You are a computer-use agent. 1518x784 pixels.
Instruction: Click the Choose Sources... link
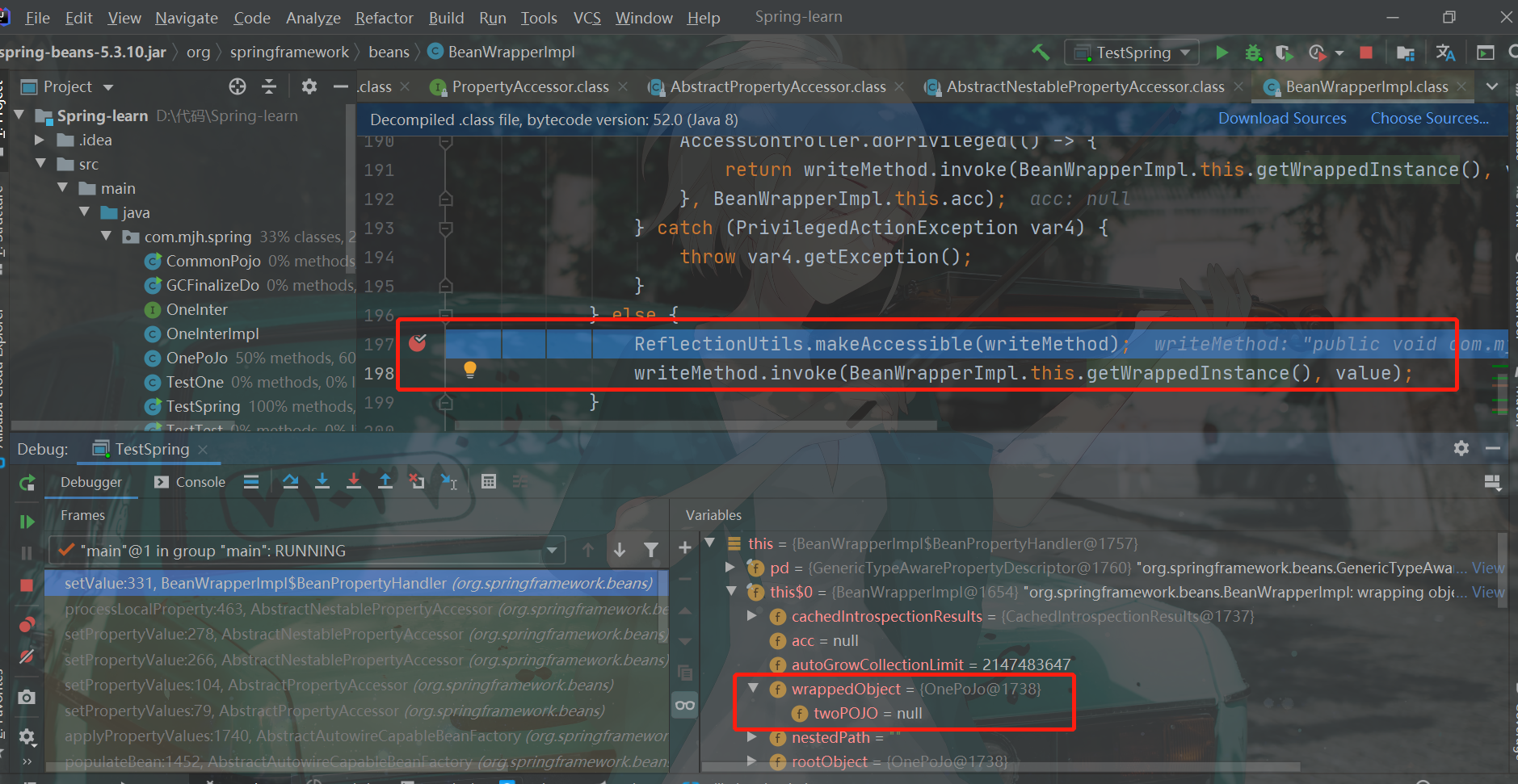click(1429, 119)
